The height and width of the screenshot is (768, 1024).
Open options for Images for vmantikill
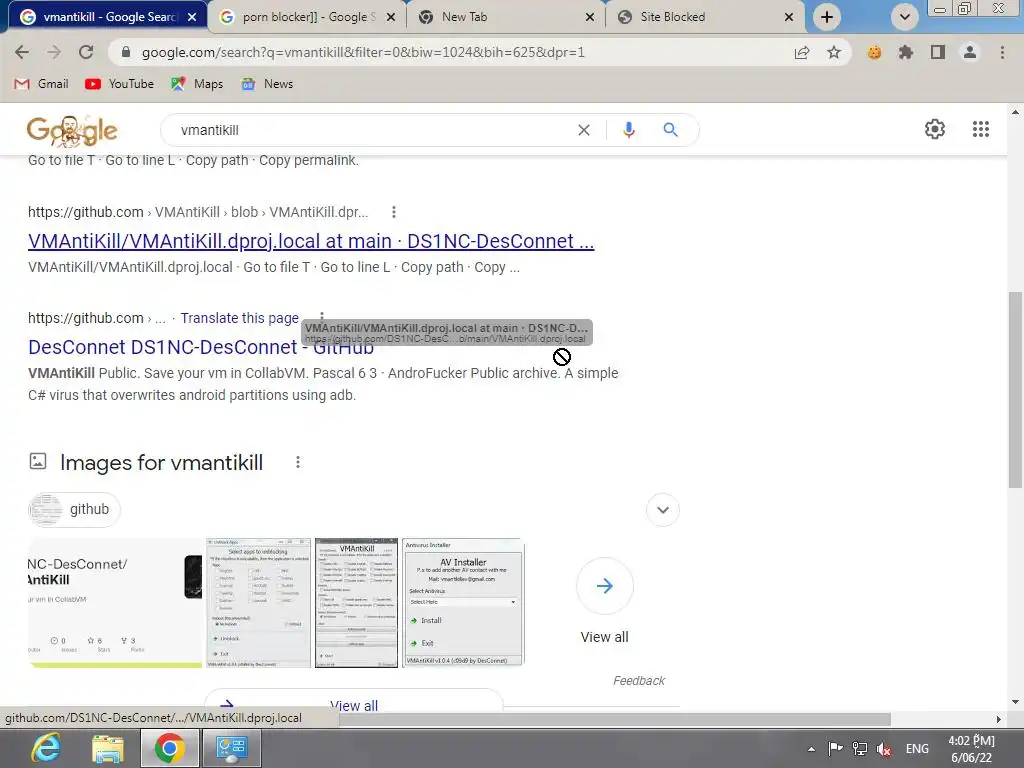coord(298,462)
